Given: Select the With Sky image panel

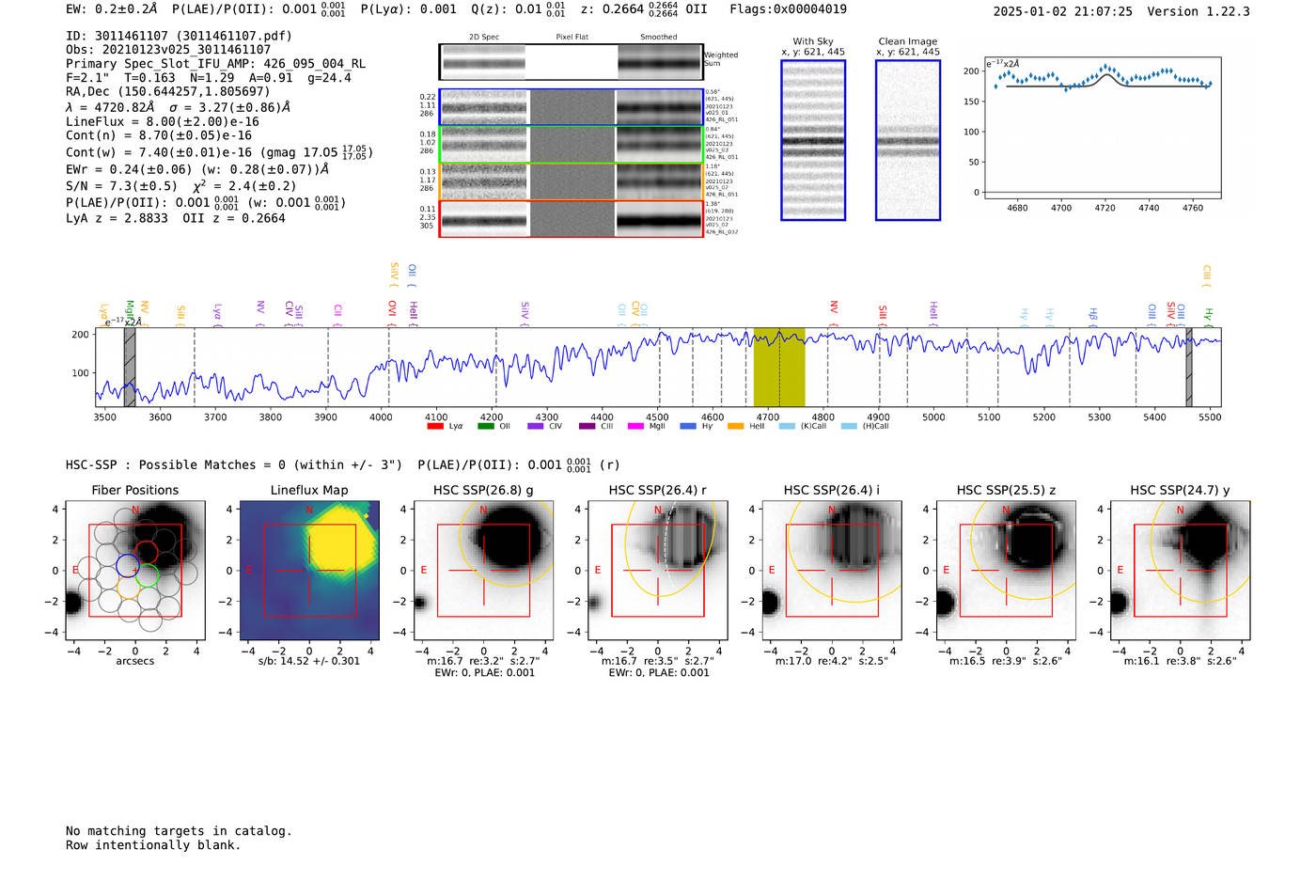Looking at the screenshot, I should tap(813, 140).
